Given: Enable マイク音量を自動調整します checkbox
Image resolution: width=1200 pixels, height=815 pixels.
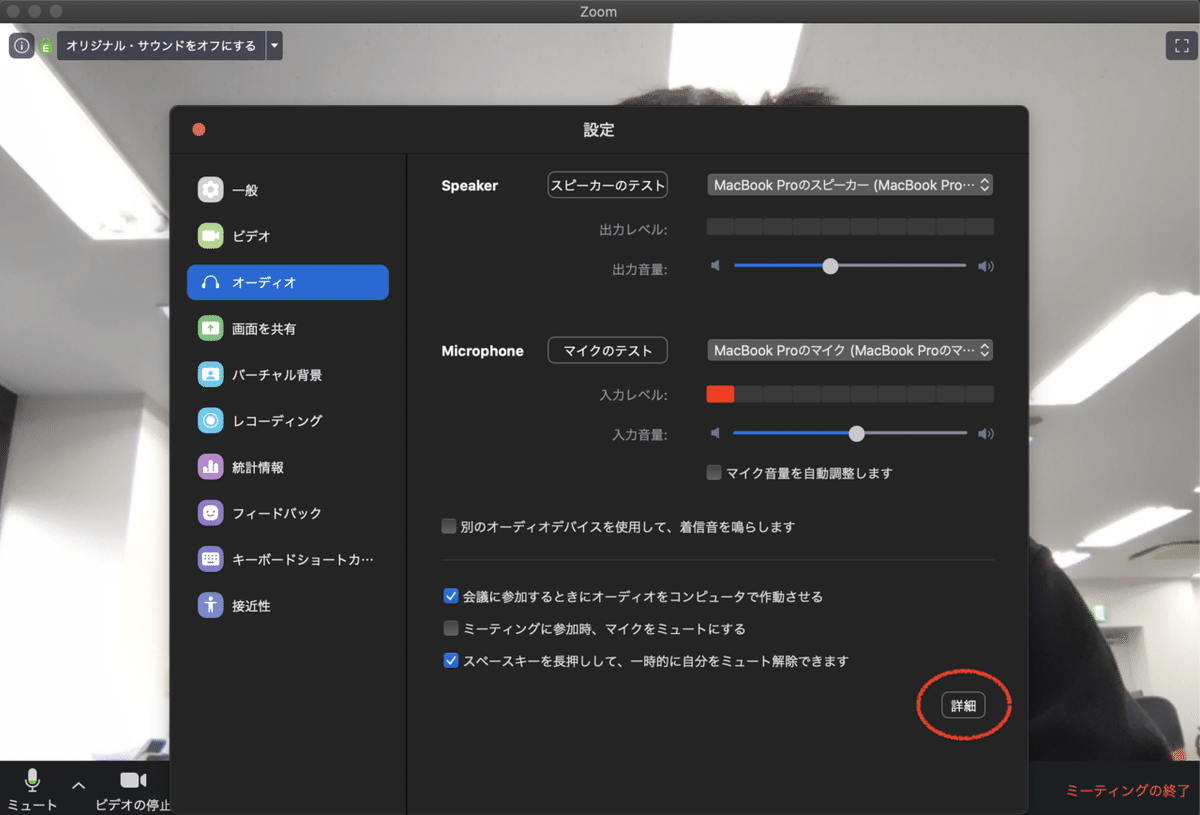Looking at the screenshot, I should (x=714, y=473).
